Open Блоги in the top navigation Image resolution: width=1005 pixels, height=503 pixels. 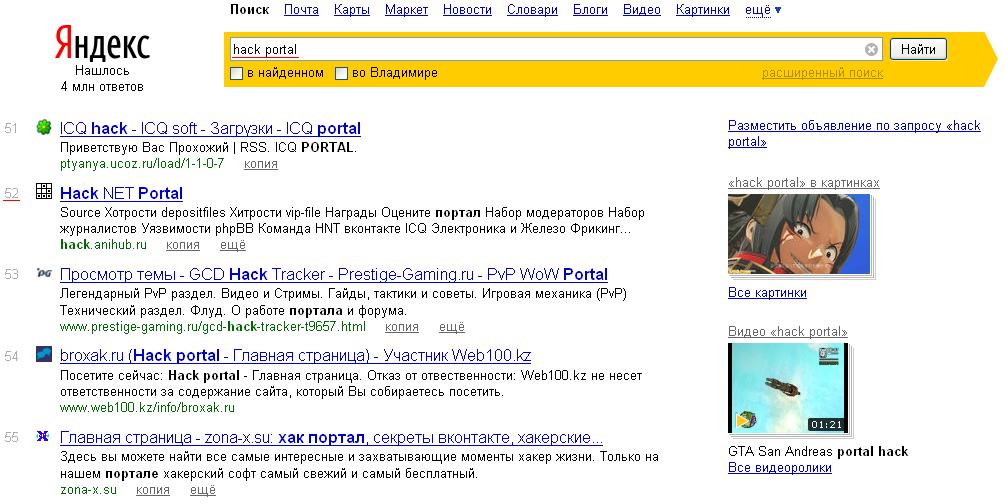point(590,10)
